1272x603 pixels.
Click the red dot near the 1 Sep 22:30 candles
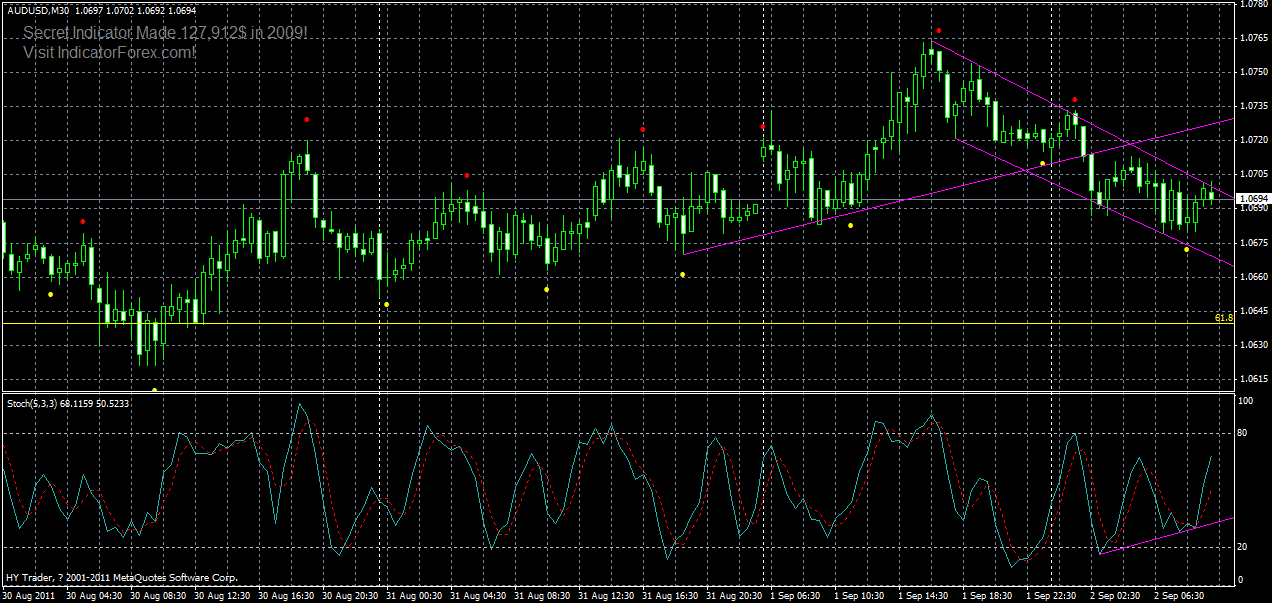[1075, 98]
